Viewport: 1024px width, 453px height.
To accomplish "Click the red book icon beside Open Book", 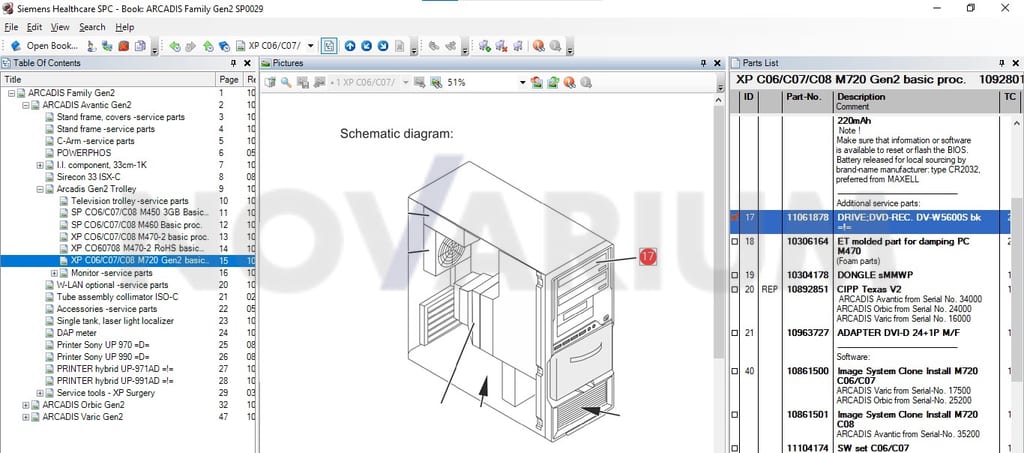I will coord(123,46).
